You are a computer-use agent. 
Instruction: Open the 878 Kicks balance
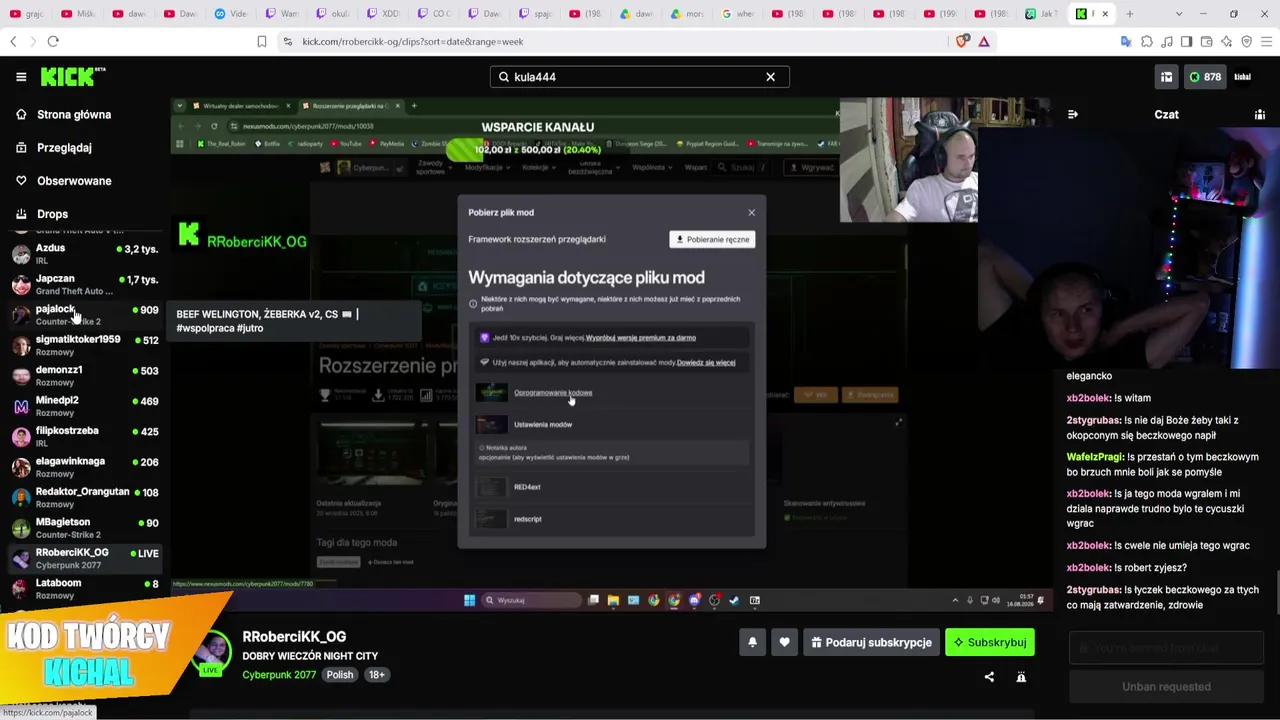tap(1205, 77)
